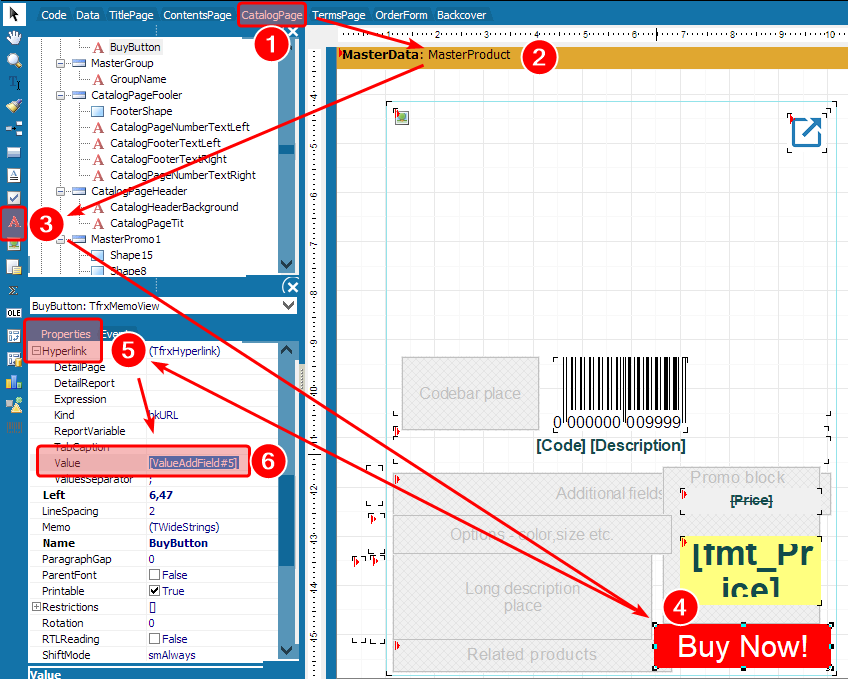Open the BuyButton object selector dropdown
Screen dimensions: 848x679
coord(289,306)
